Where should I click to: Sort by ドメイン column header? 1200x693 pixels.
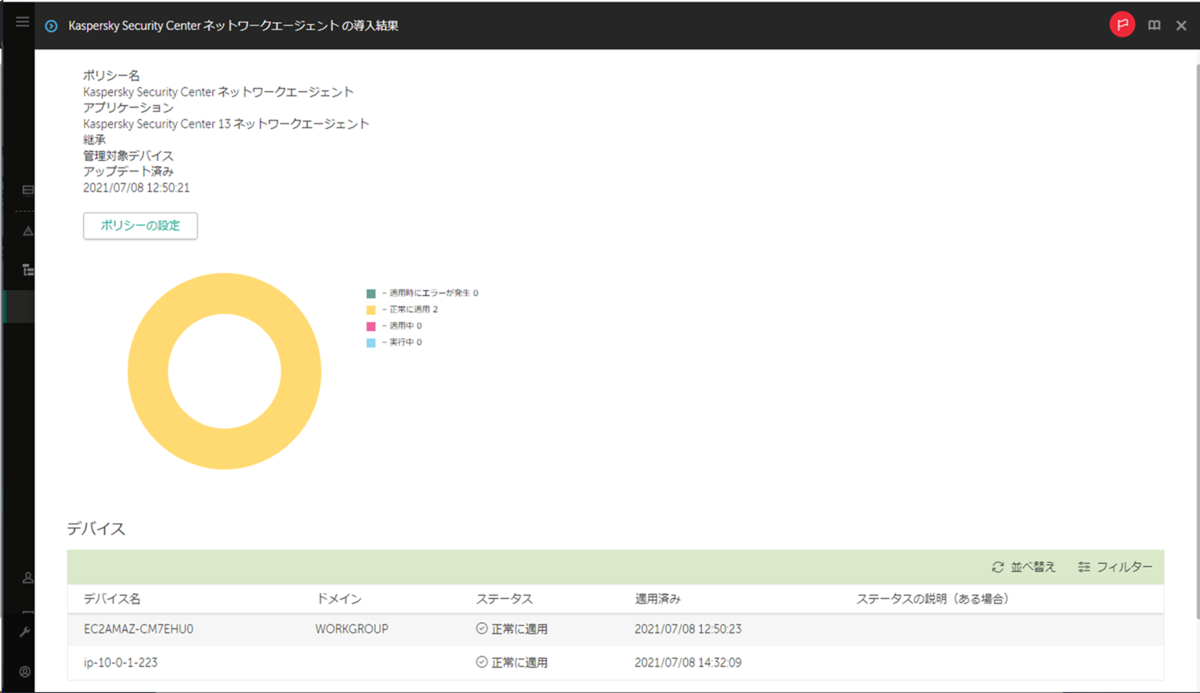[x=338, y=599]
